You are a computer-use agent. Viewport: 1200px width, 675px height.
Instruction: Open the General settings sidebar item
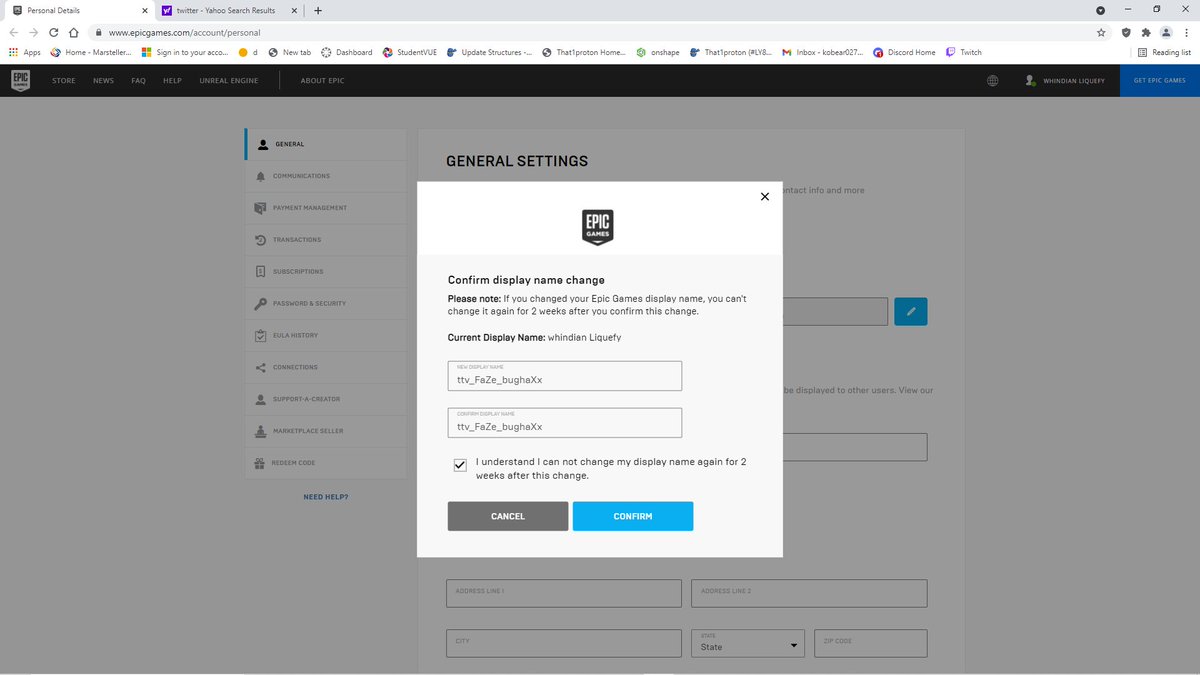[x=326, y=144]
